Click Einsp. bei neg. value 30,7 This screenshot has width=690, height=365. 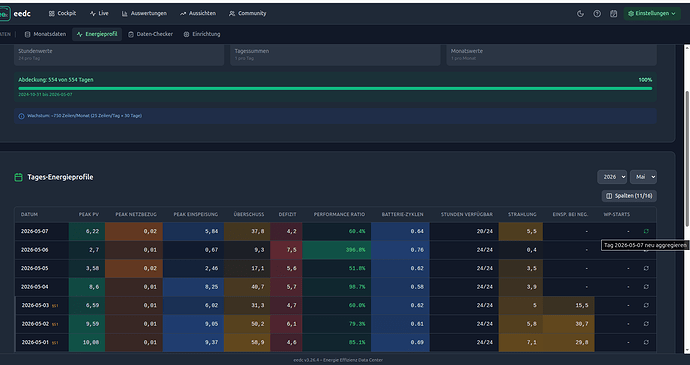(582, 324)
